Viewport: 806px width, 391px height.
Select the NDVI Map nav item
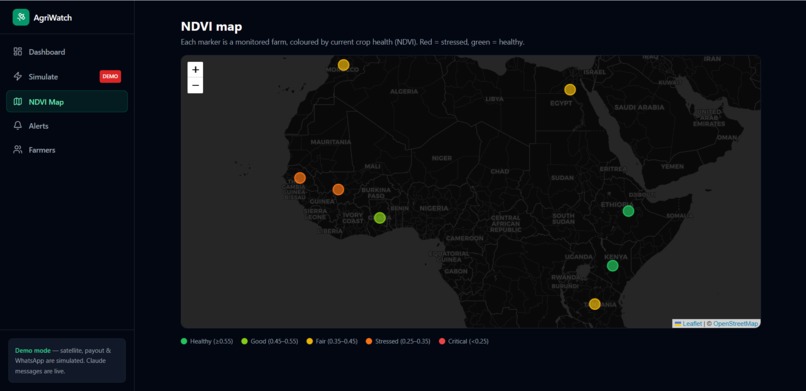(x=67, y=101)
